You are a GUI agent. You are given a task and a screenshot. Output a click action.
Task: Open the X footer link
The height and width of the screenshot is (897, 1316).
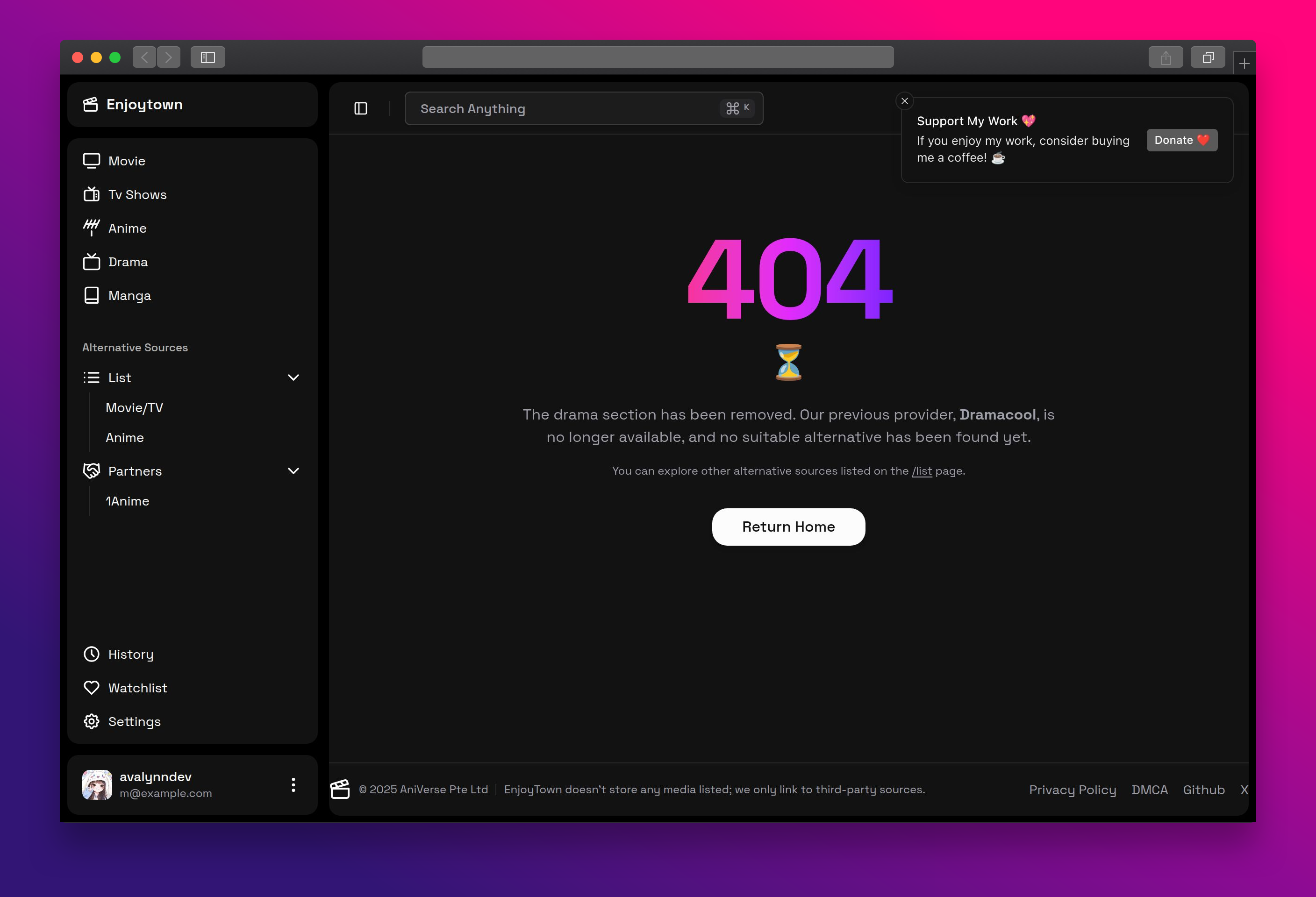pos(1244,790)
